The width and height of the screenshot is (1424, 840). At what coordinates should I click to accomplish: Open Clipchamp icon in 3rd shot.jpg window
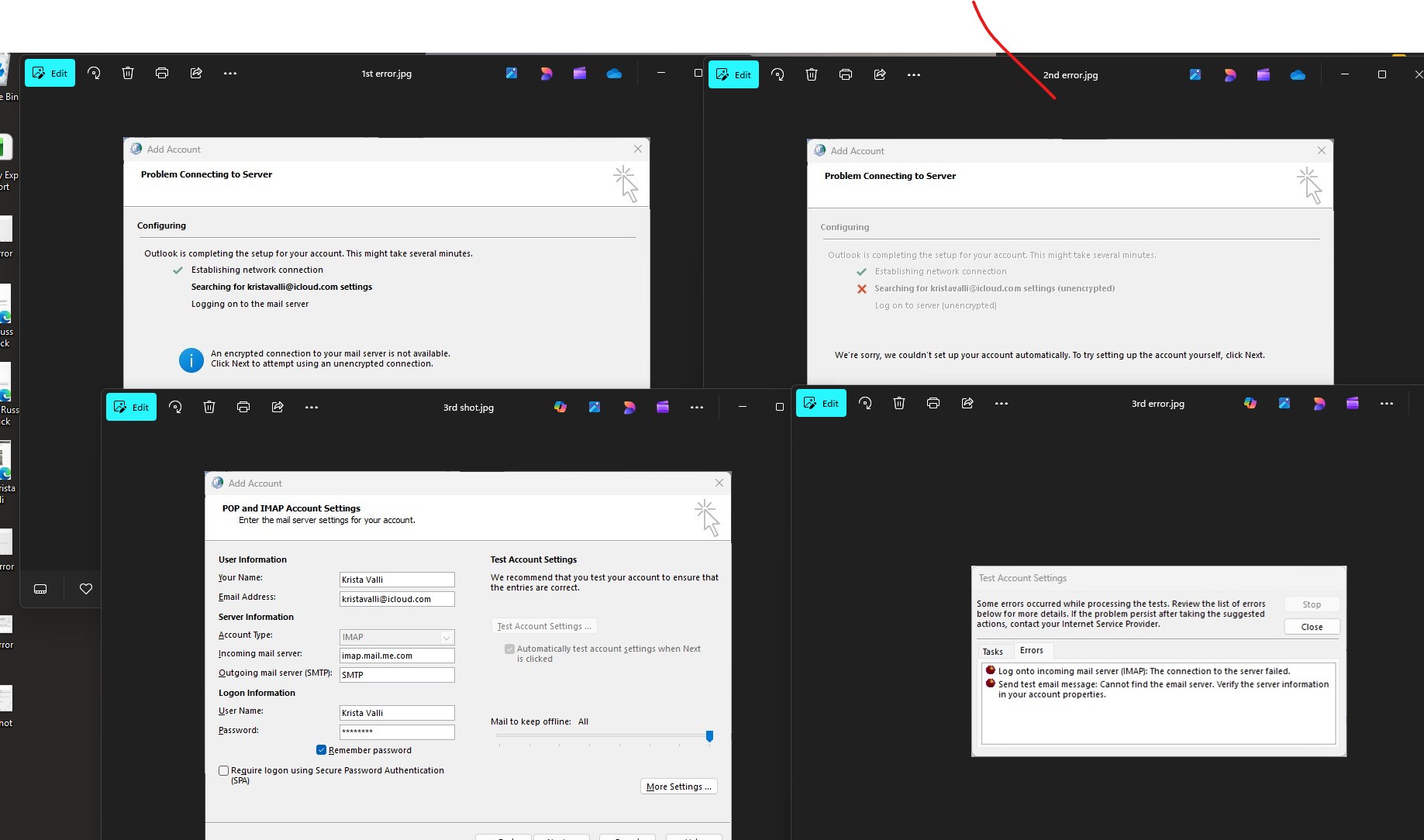tap(663, 407)
